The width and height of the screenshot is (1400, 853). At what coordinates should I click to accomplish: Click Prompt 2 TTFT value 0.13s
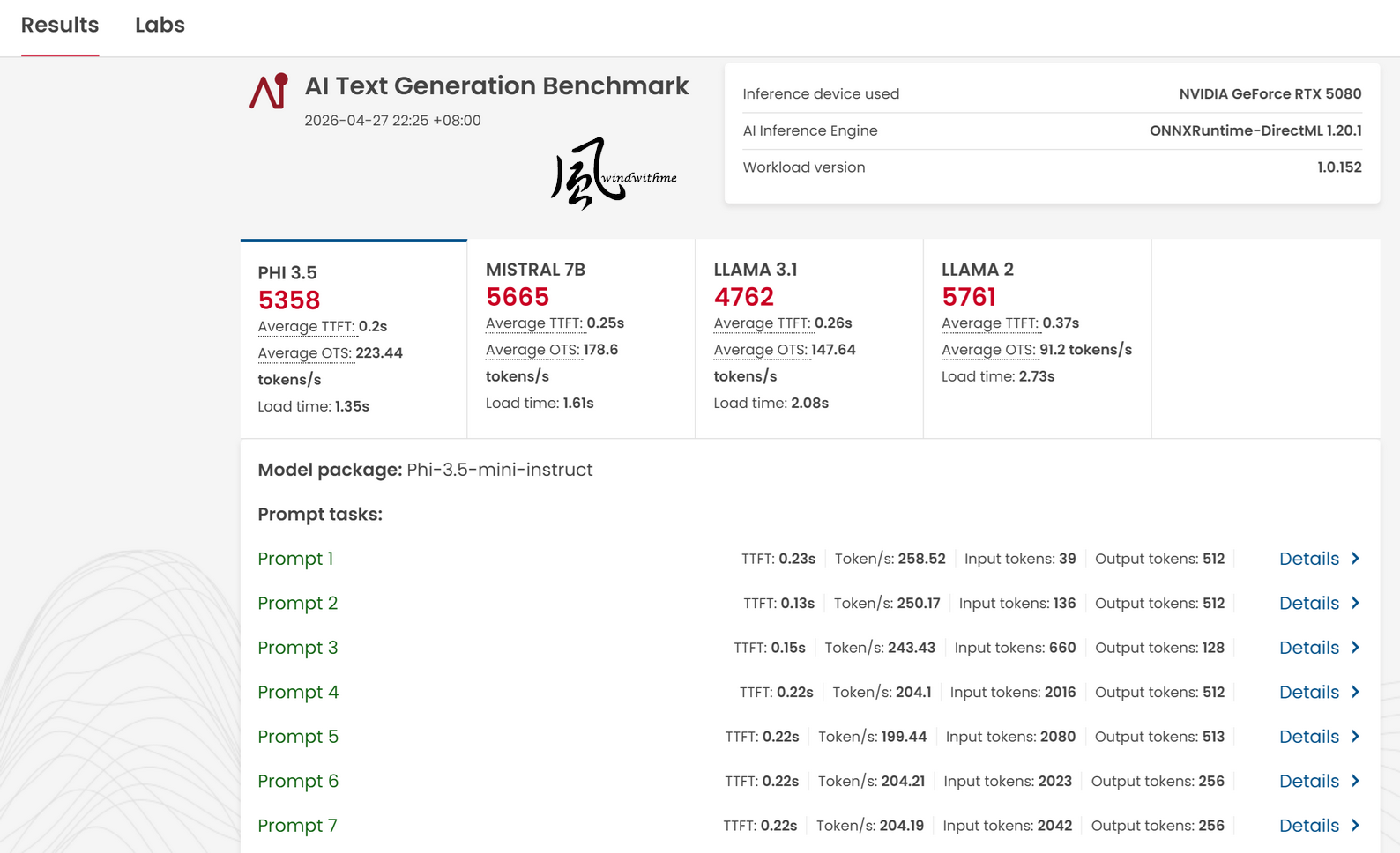[x=797, y=604]
